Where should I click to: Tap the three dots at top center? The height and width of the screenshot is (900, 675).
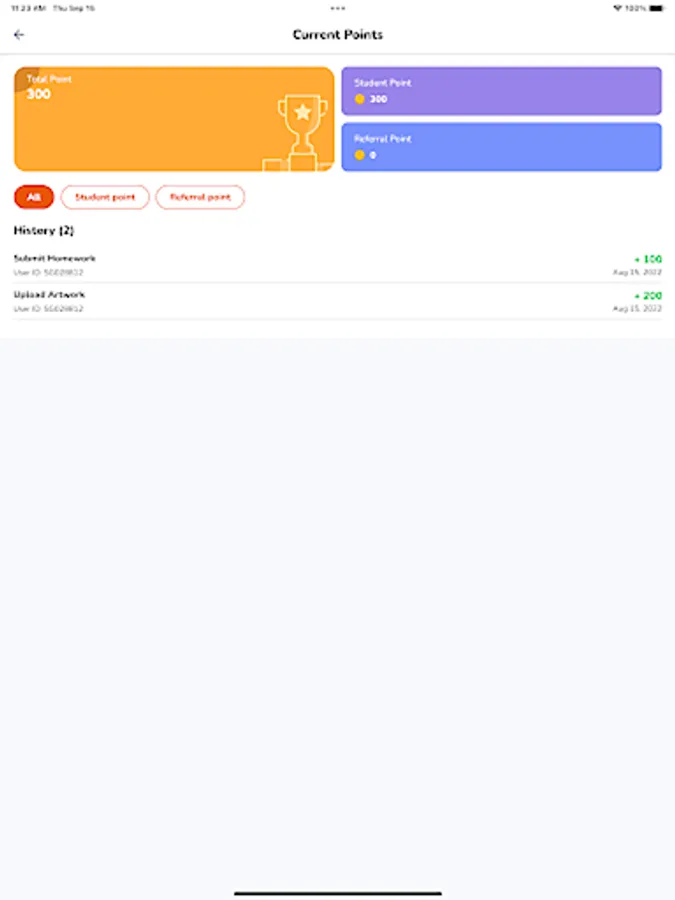338,8
